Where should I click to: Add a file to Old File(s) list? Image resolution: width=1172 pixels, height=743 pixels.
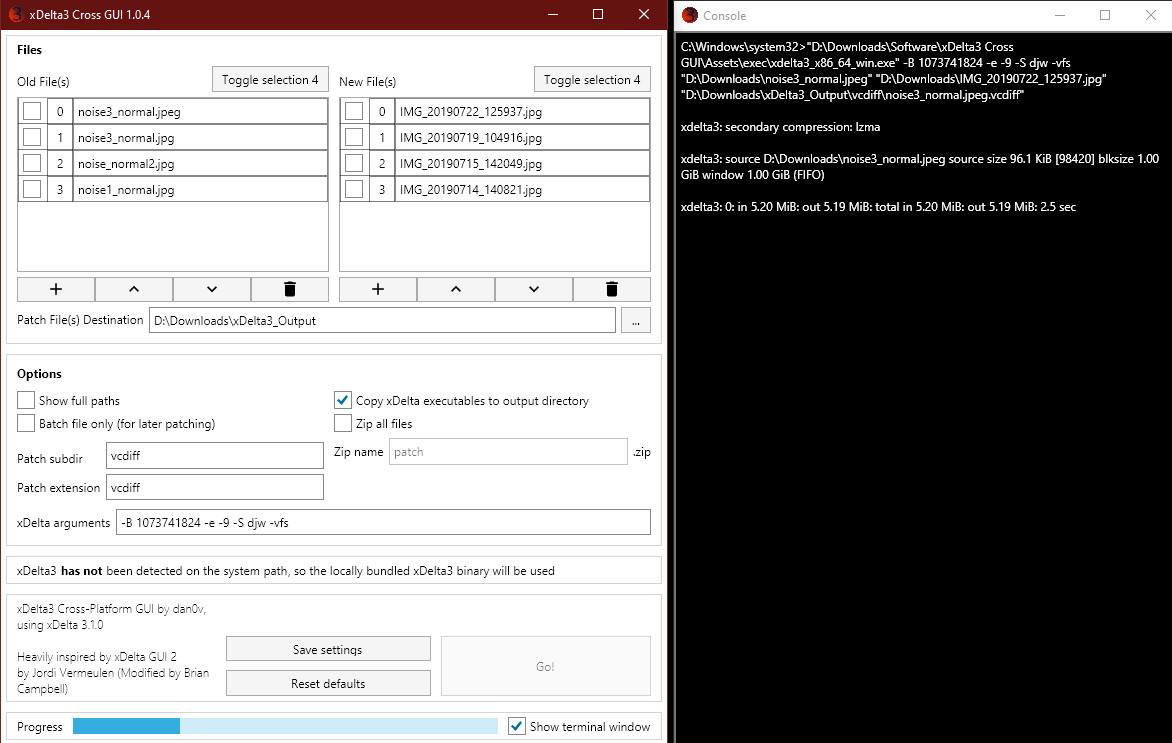pyautogui.click(x=56, y=289)
